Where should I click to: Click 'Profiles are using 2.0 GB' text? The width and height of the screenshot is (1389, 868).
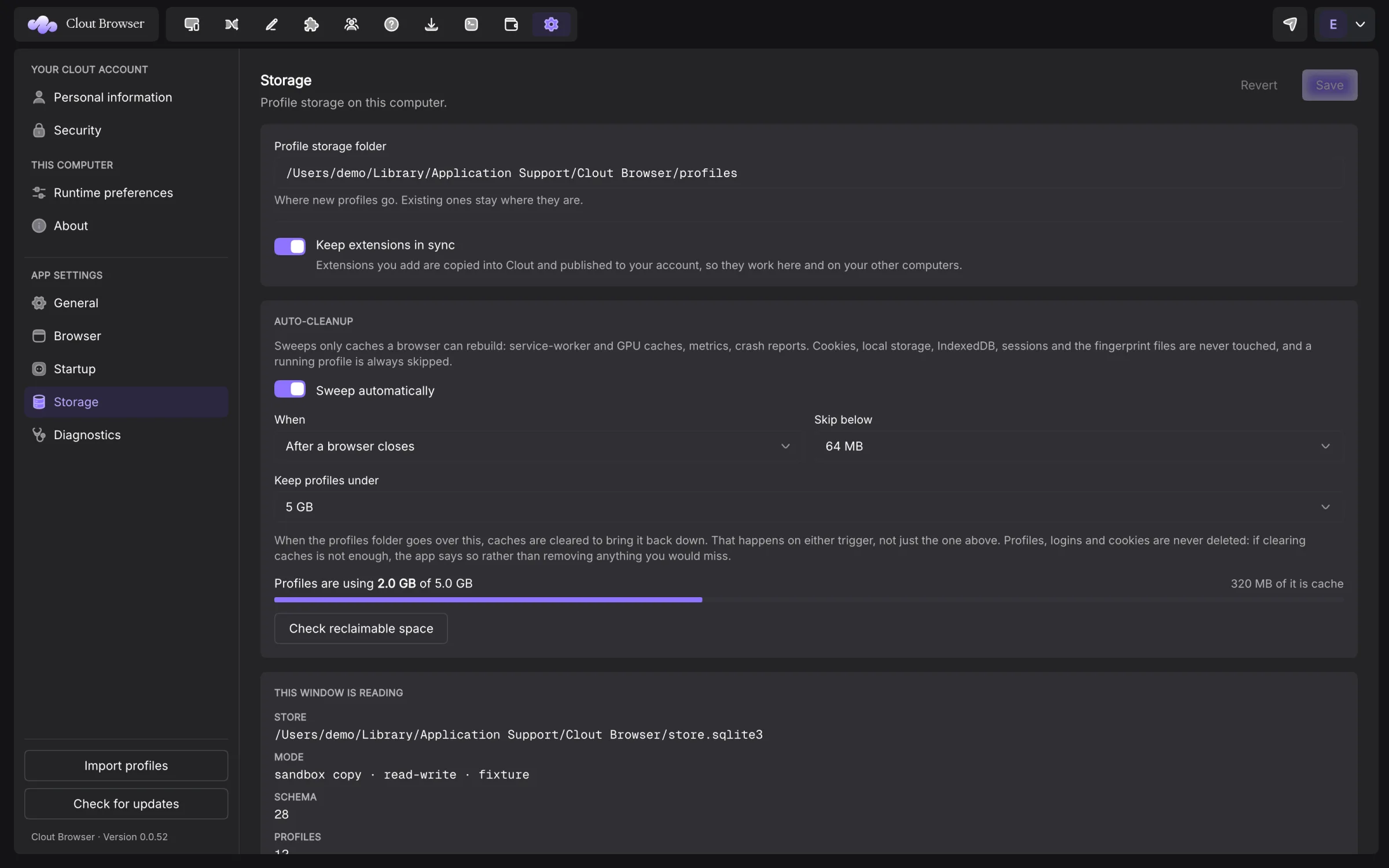point(345,584)
